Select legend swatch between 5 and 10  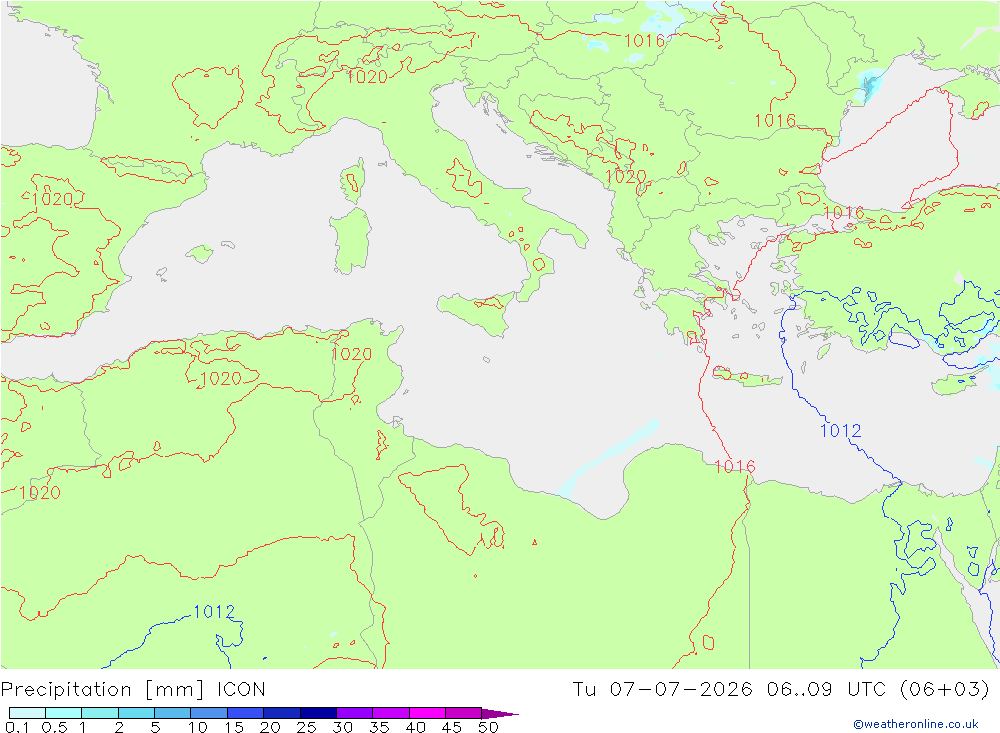pos(173,713)
